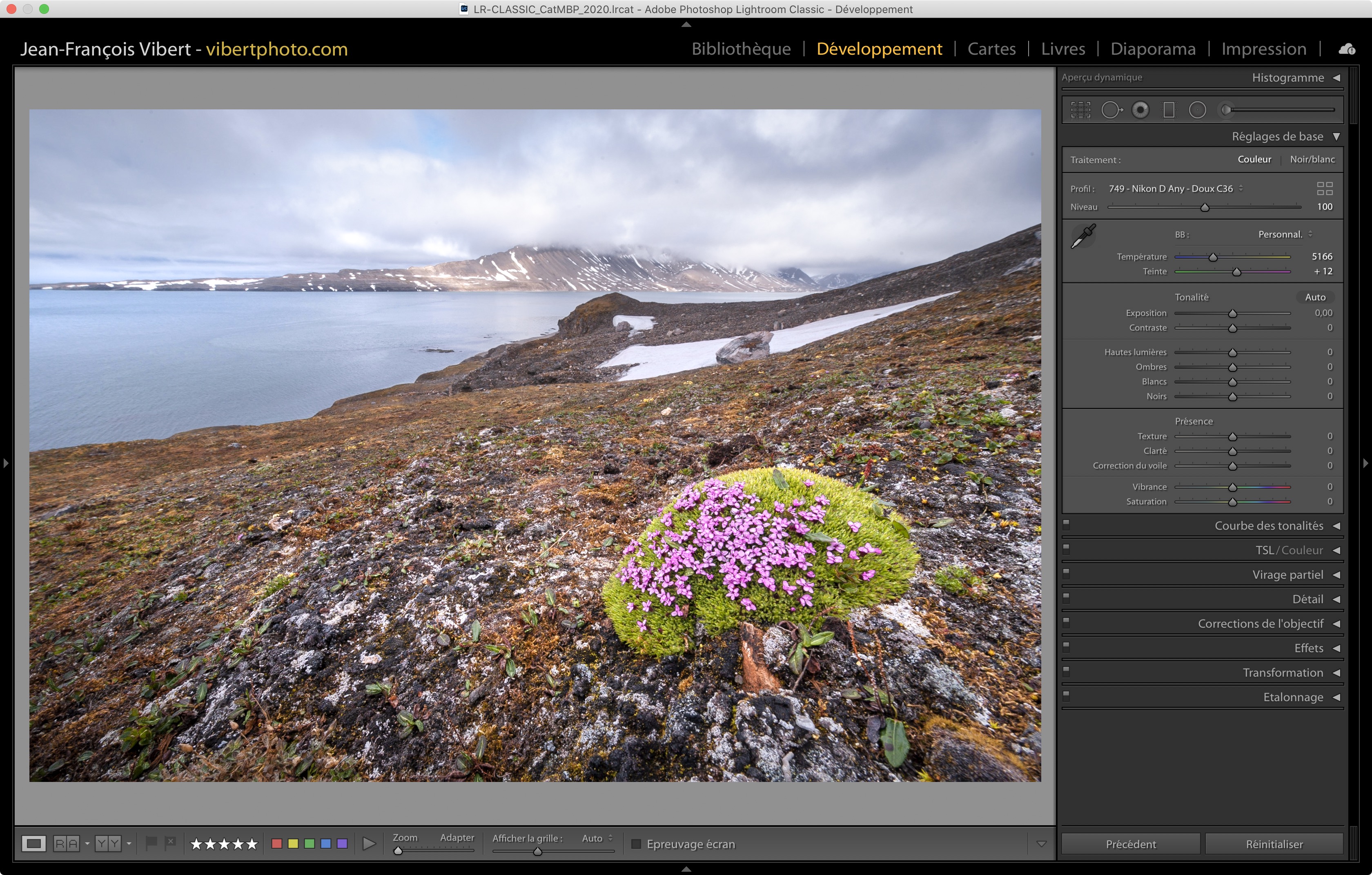Switch to the Bibliothèque module
Screen dimensions: 1372x875
741,49
